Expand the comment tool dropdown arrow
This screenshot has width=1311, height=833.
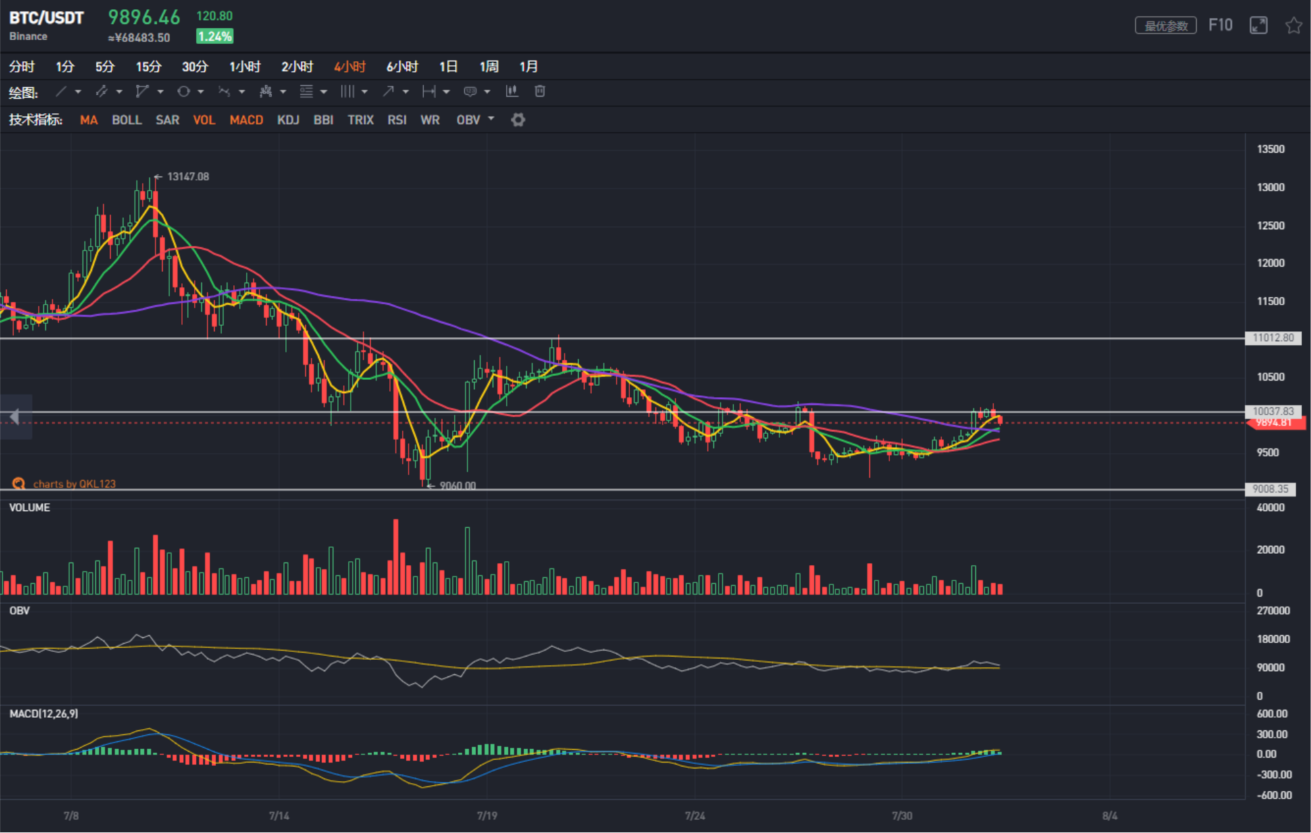point(487,92)
